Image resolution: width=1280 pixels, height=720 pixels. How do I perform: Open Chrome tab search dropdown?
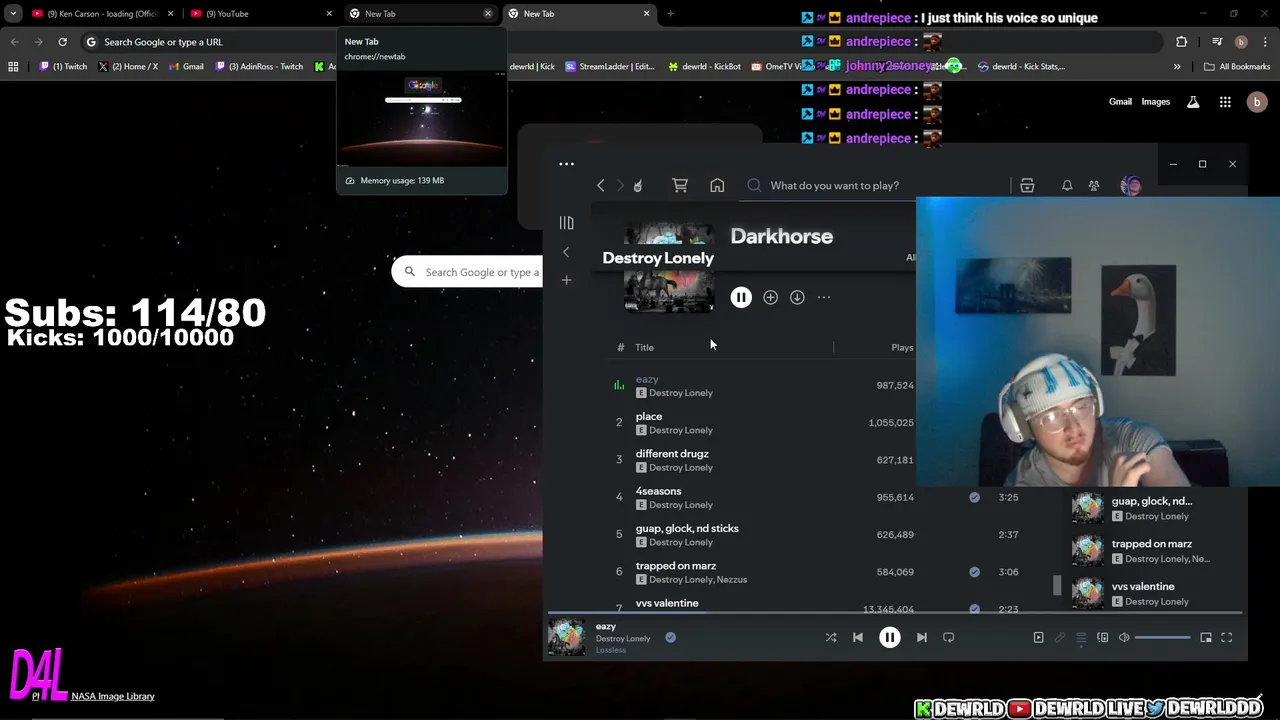(x=13, y=14)
